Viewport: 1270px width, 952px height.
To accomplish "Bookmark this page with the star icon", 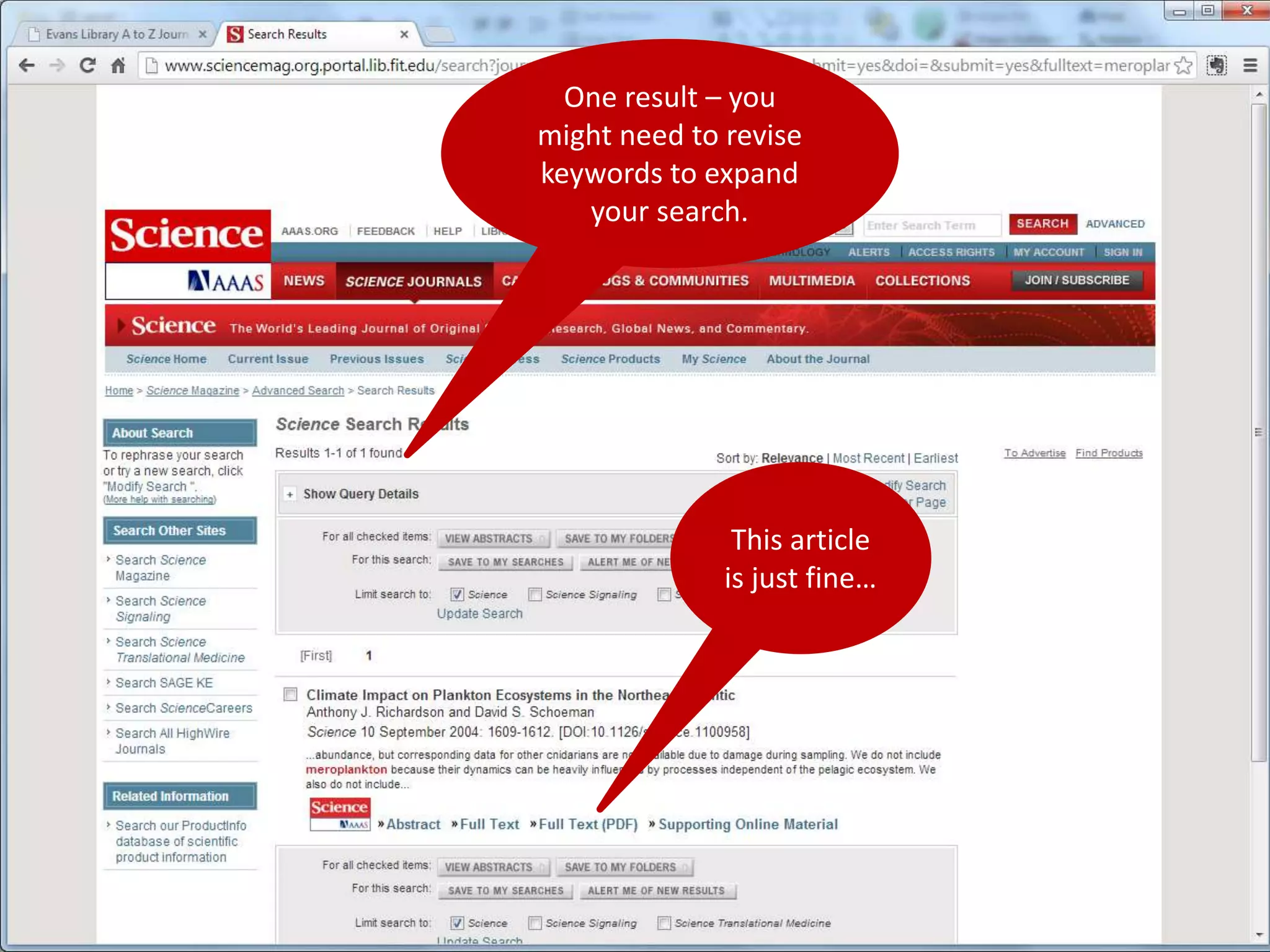I will tap(1183, 66).
